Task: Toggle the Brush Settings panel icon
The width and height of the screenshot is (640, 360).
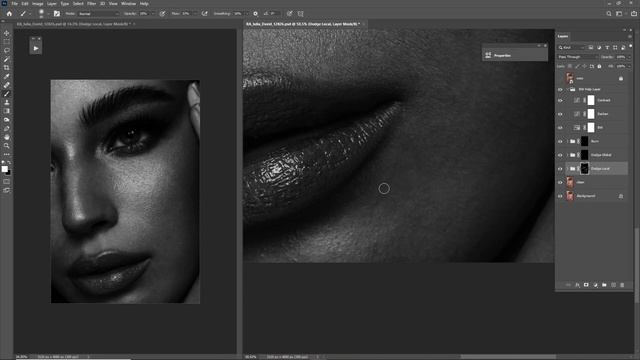Action: click(57, 13)
